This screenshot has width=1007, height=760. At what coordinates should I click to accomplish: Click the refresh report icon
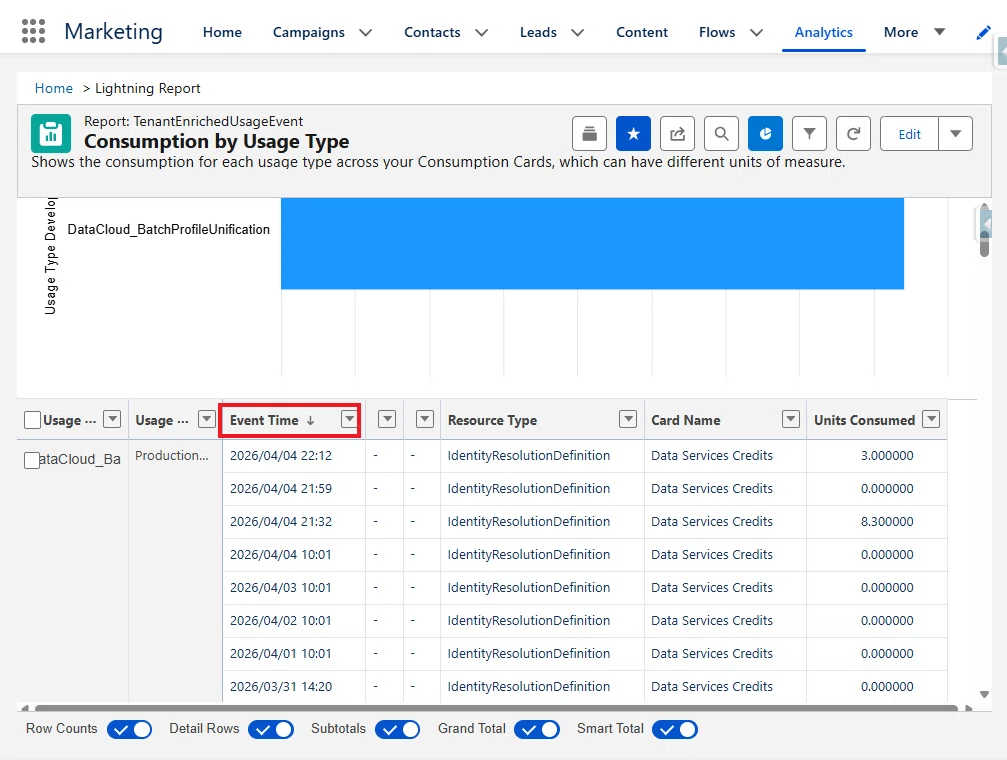point(853,134)
